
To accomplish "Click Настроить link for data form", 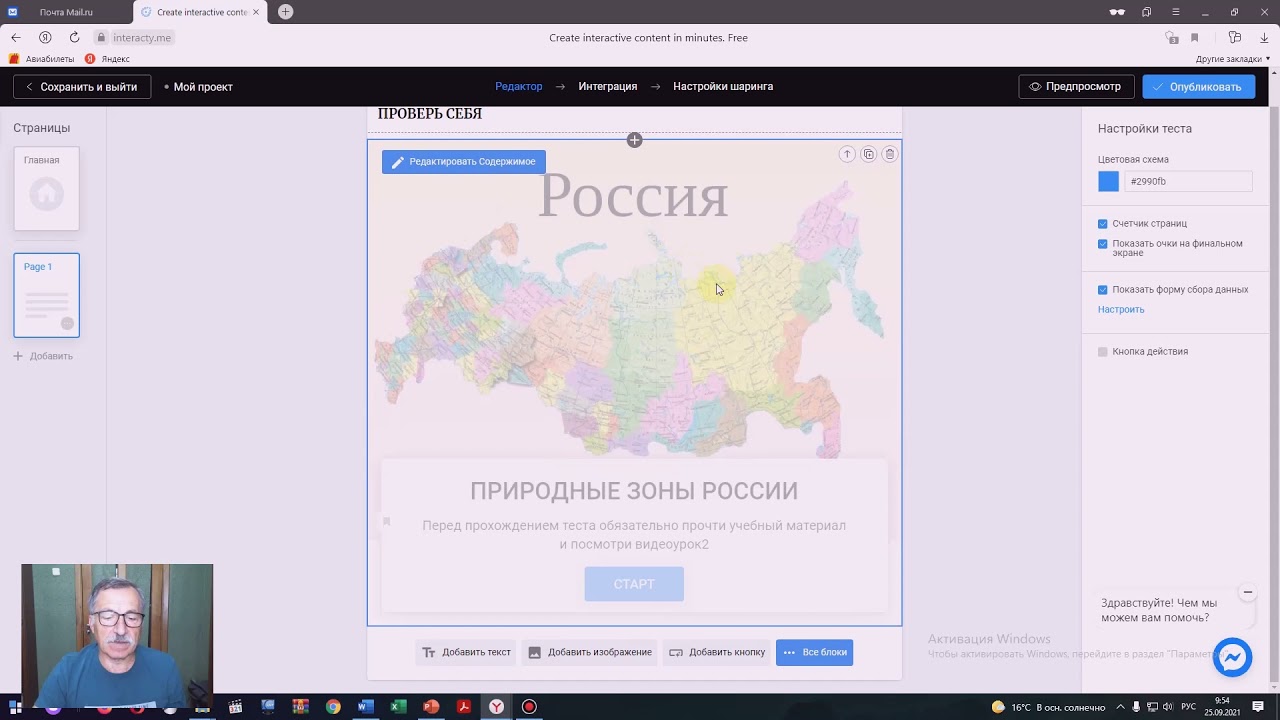I will (x=1121, y=310).
